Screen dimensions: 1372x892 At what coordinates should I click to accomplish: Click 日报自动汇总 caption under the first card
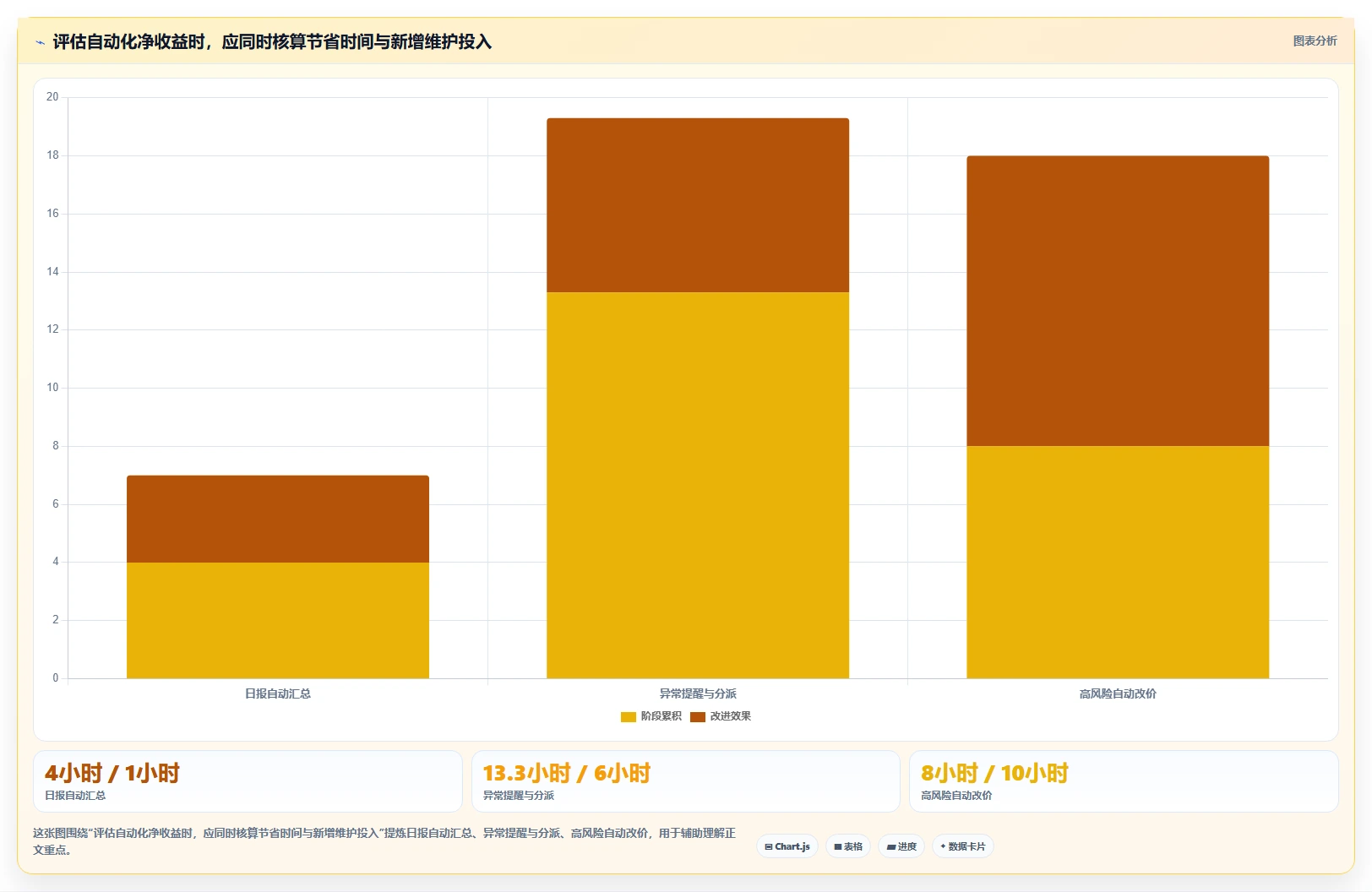click(75, 796)
